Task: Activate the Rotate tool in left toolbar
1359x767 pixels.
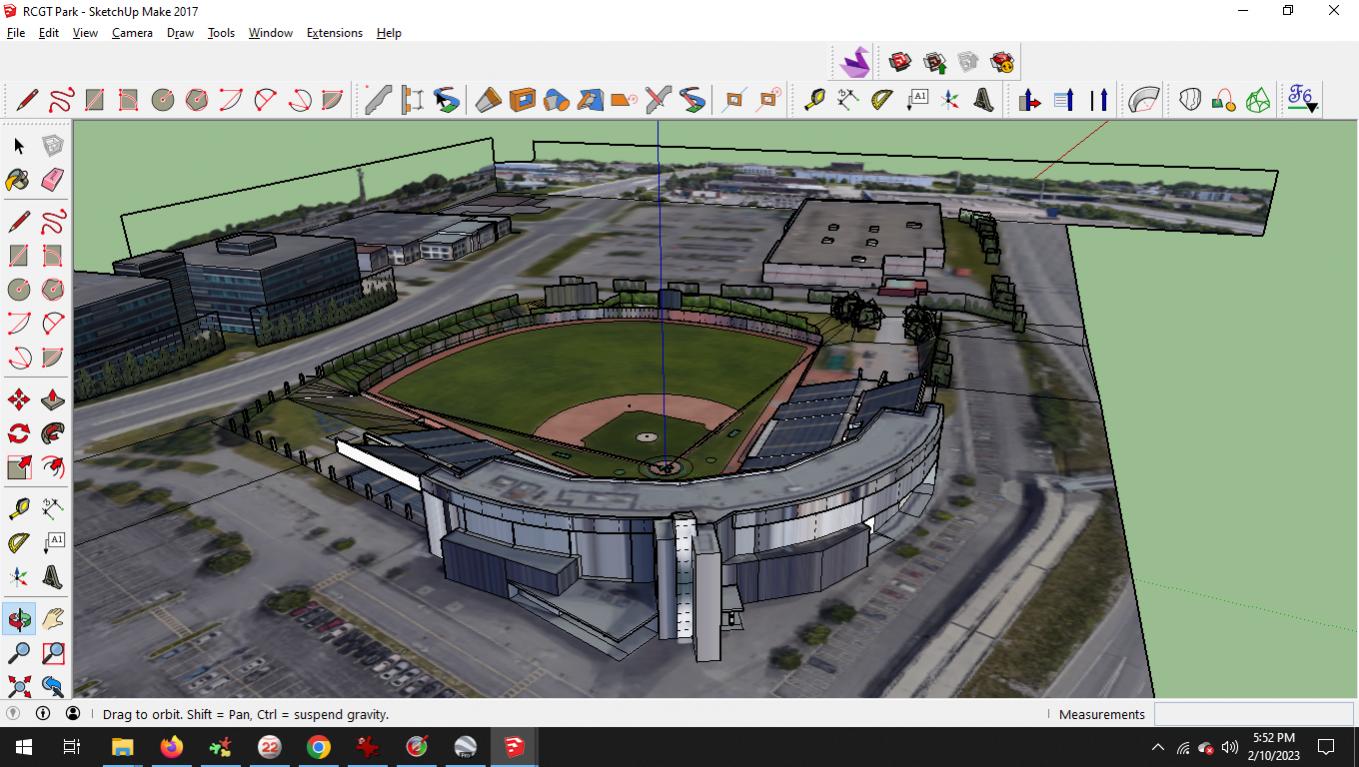Action: coord(18,434)
